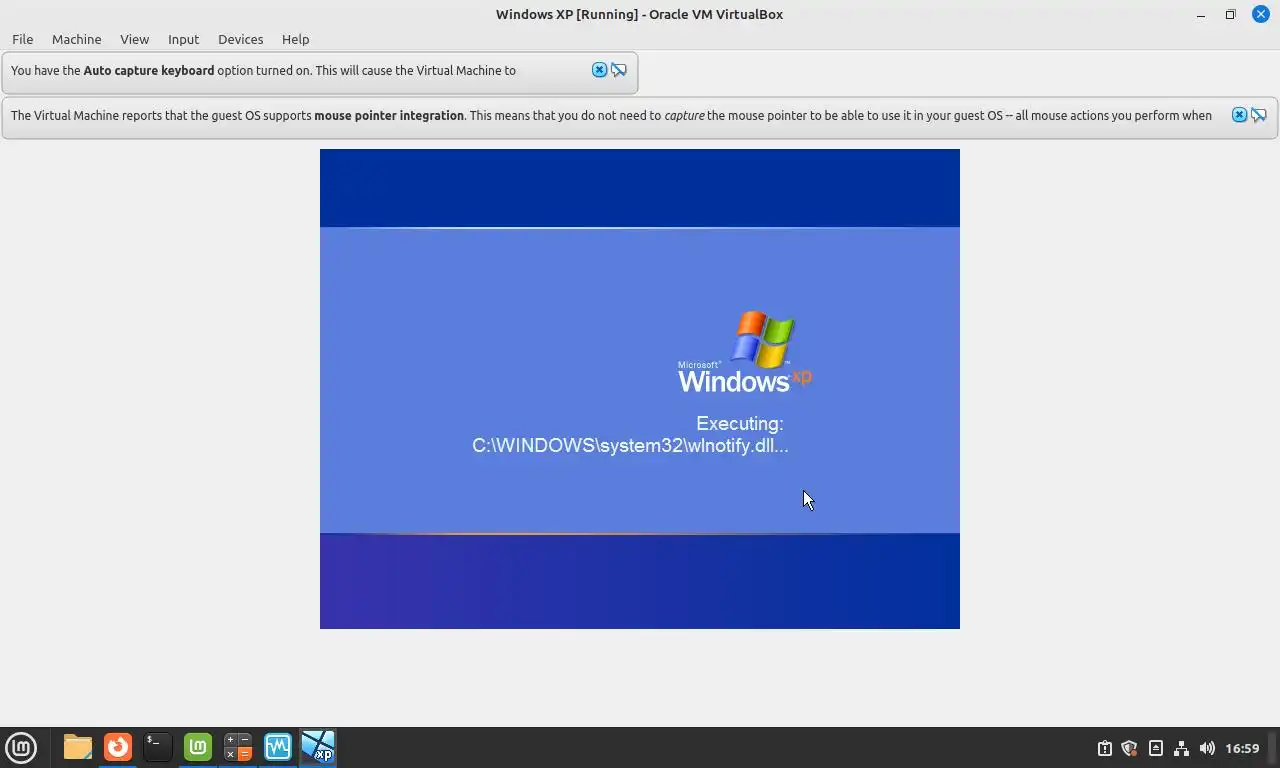This screenshot has width=1280, height=768.
Task: Dismiss the mouse pointer integration notification
Action: [1239, 115]
